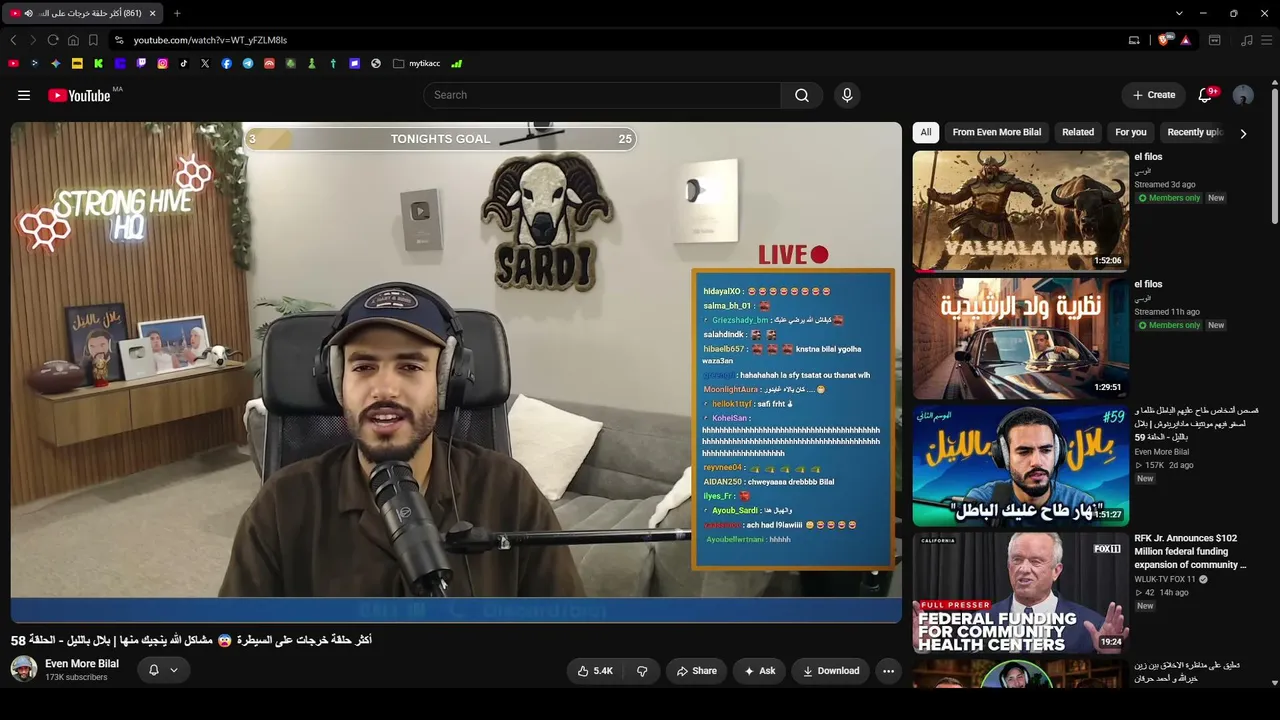Open the Instagram bookmark
Viewport: 1280px width, 720px height.
click(162, 63)
